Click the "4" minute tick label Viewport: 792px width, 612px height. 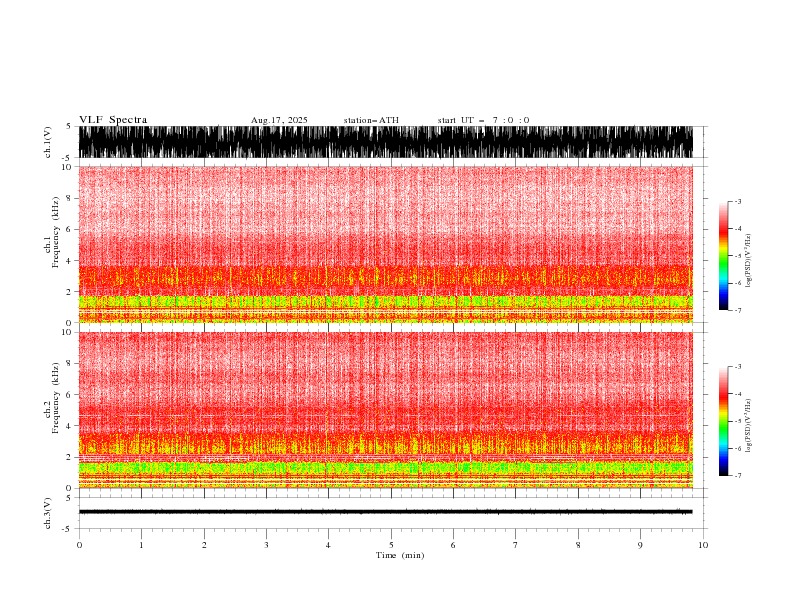328,545
